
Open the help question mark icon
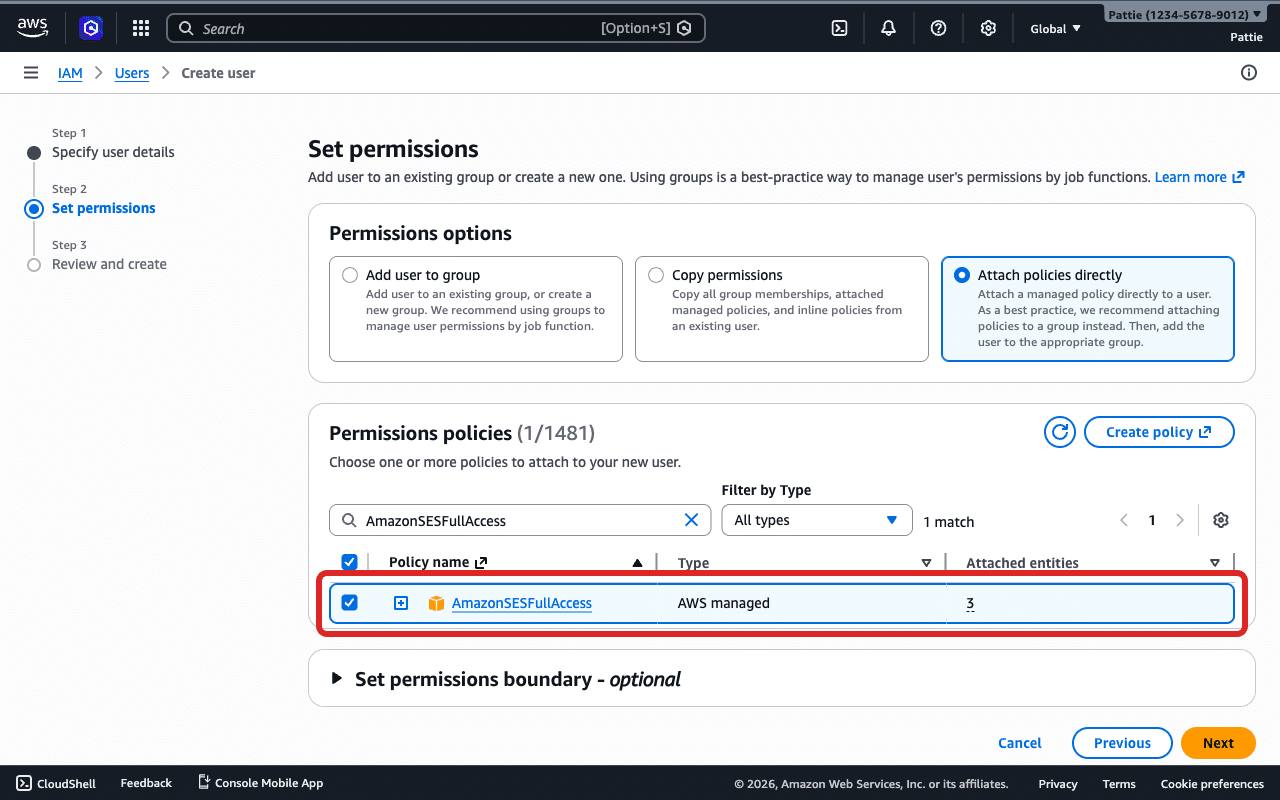[x=938, y=28]
